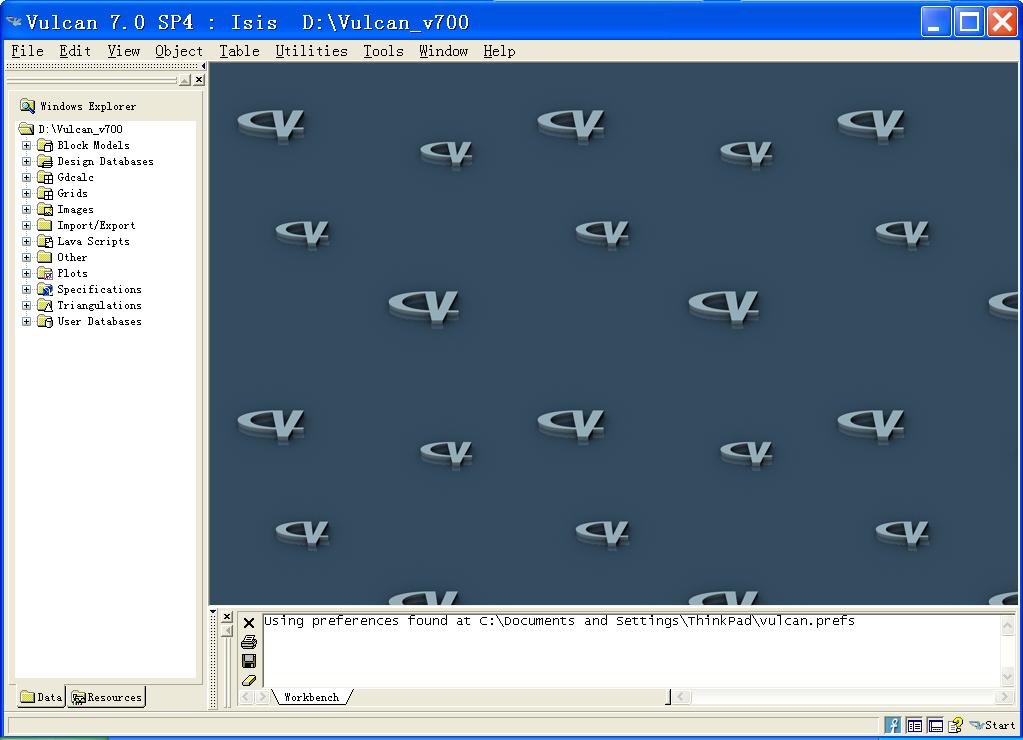Open the Object menu

coord(179,51)
